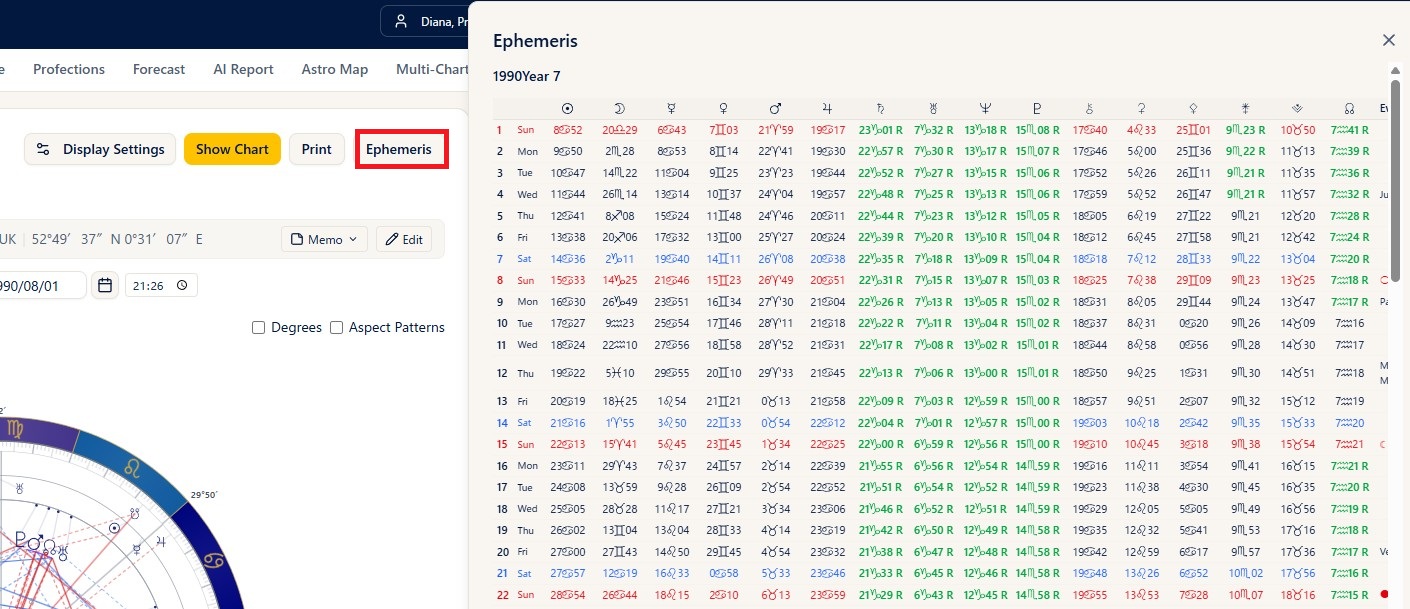
Task: Click the Chiron key symbol column header
Action: 1089,108
